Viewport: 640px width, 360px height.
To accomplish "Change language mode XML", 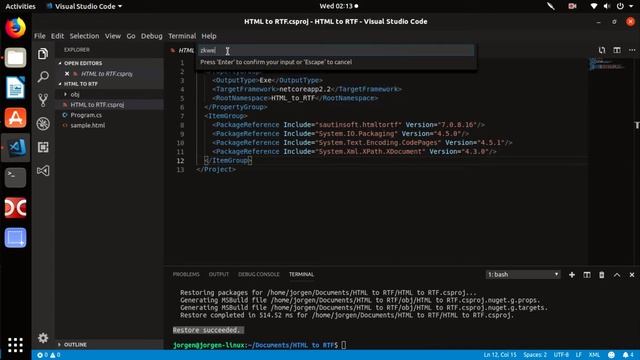I will click(594, 355).
